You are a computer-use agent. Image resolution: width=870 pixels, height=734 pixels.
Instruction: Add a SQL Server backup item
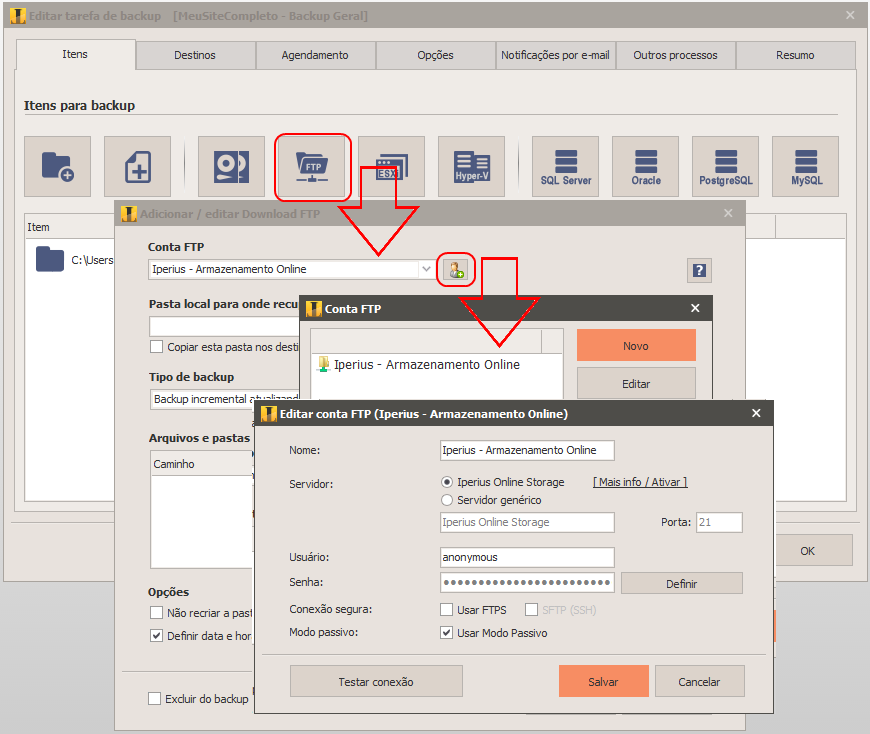(x=565, y=166)
